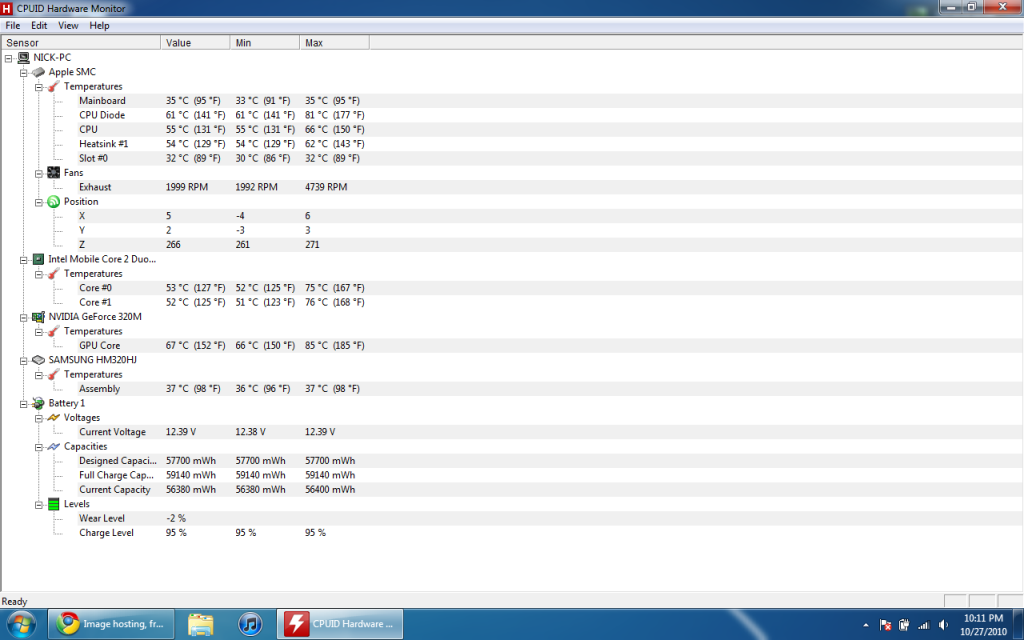Image resolution: width=1024 pixels, height=640 pixels.
Task: Show hidden tray icons arrow
Action: pos(866,625)
